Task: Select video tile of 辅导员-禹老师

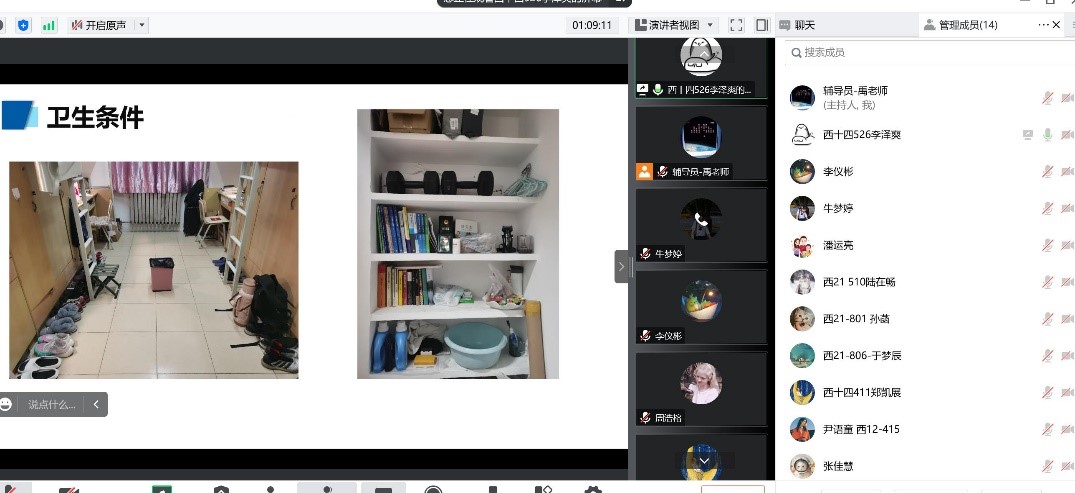Action: point(701,143)
